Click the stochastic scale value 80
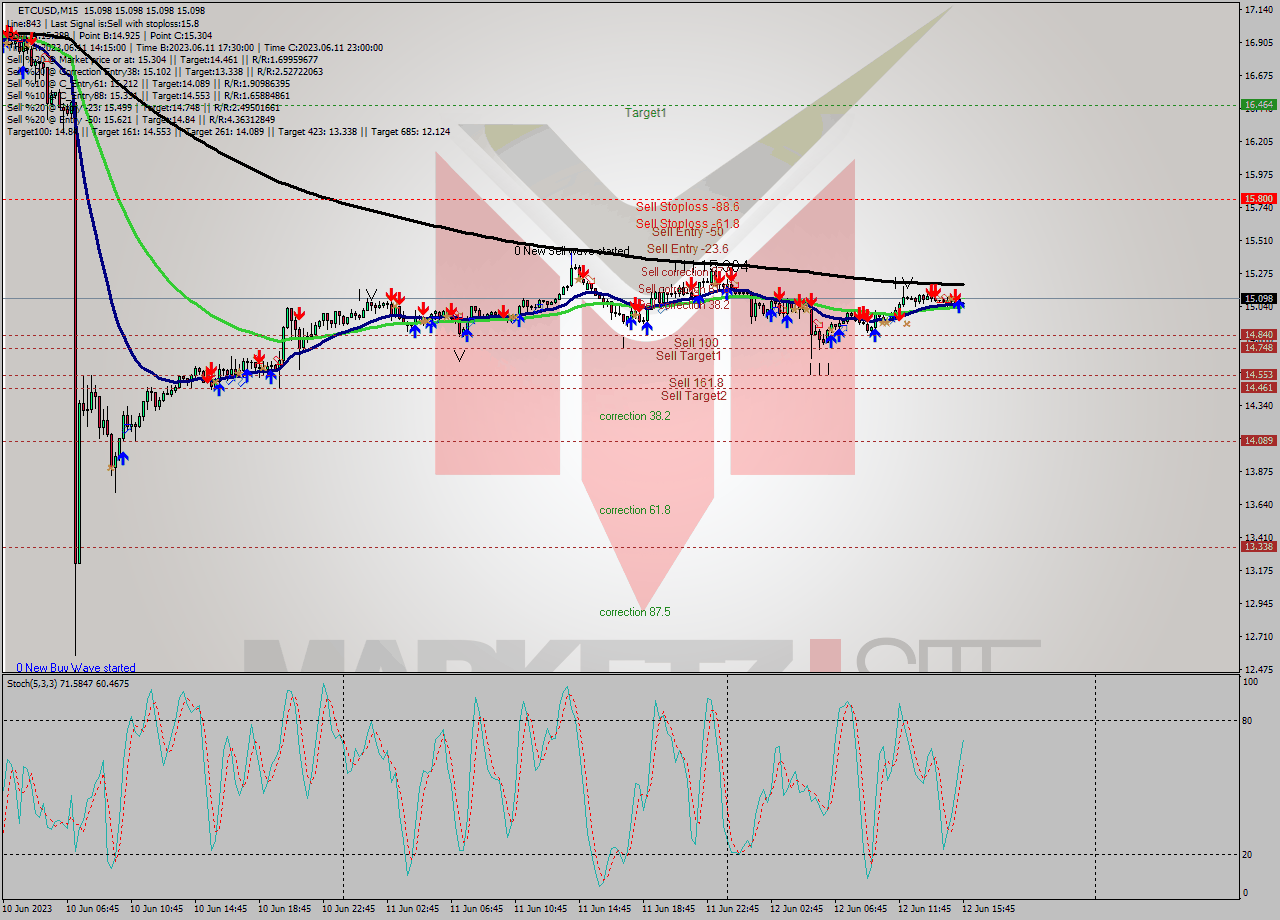The height and width of the screenshot is (920, 1280). [x=1248, y=720]
